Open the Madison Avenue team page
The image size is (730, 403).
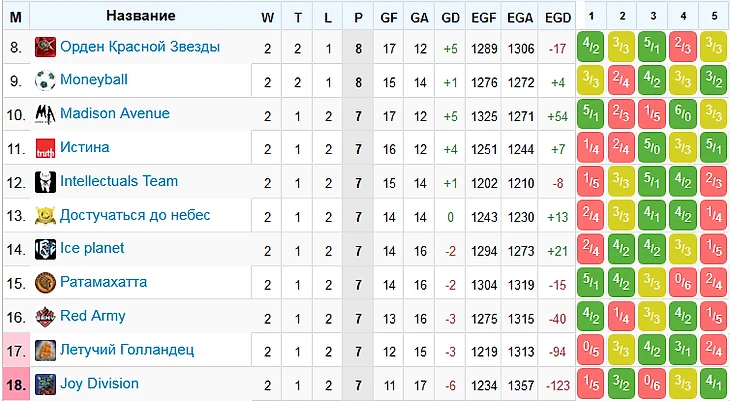[x=114, y=114]
